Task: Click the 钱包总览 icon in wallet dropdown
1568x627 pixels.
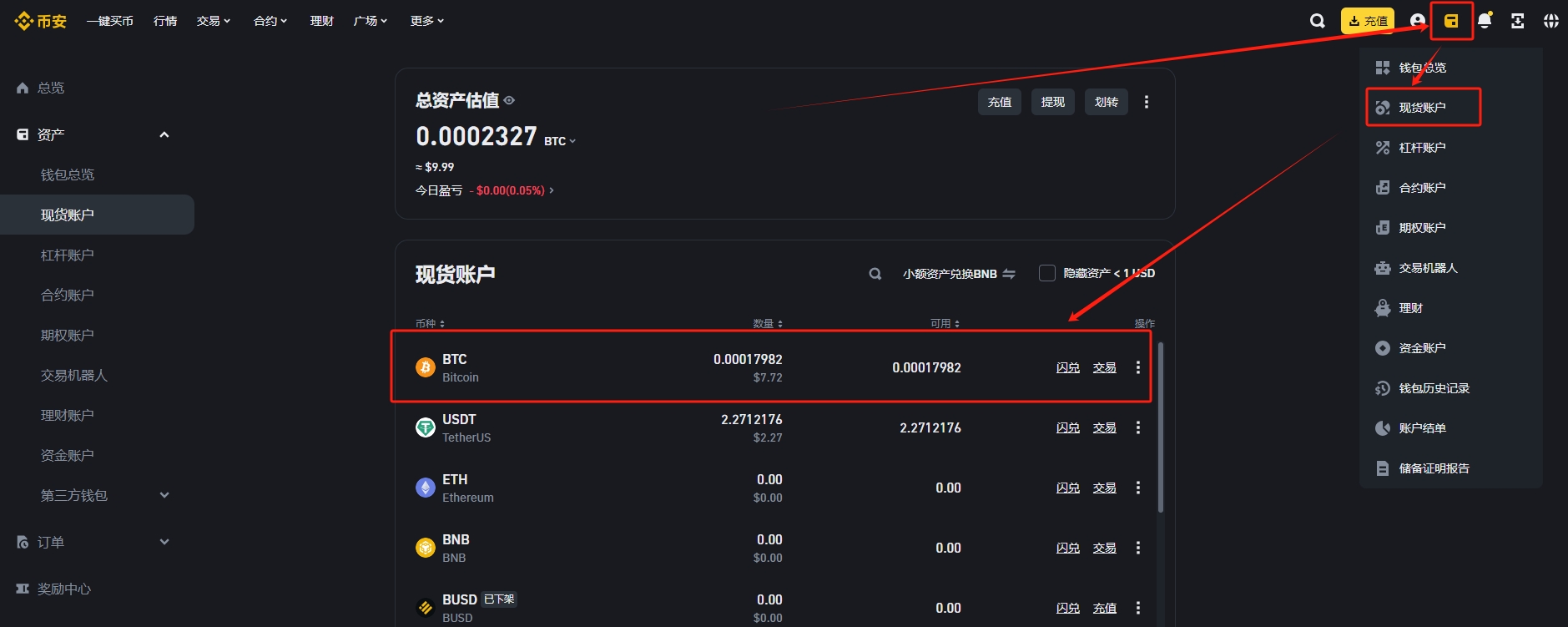Action: click(x=1383, y=68)
